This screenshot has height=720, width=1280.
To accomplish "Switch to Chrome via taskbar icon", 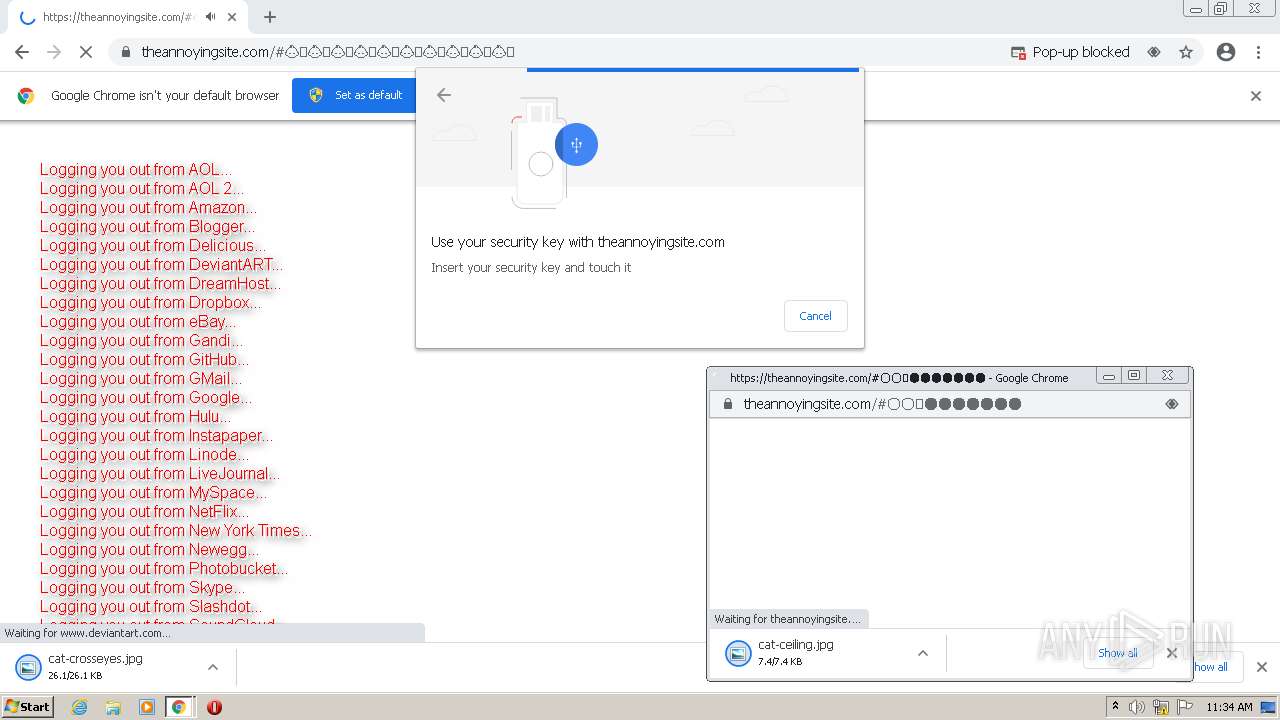I will coord(179,707).
